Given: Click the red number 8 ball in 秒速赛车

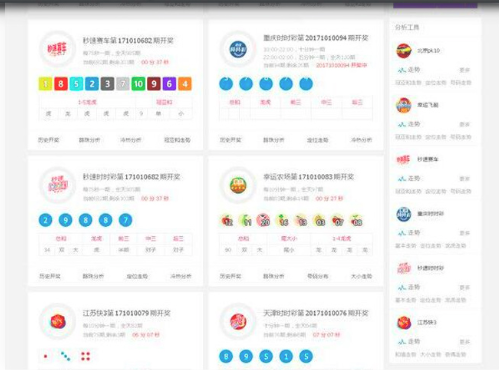Looking at the screenshot, I should click(x=61, y=84).
